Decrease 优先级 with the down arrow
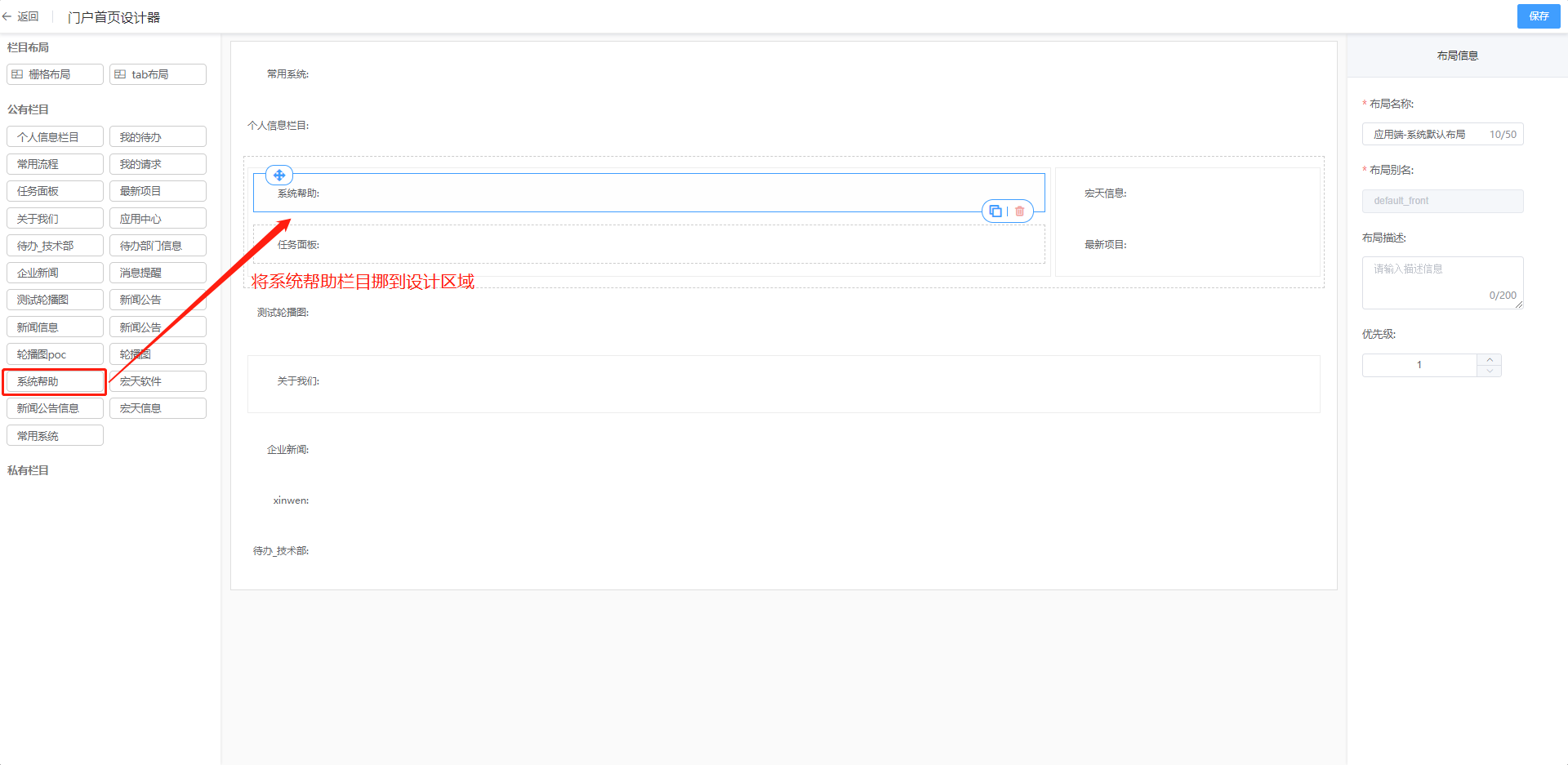The image size is (1568, 765). tap(1490, 371)
